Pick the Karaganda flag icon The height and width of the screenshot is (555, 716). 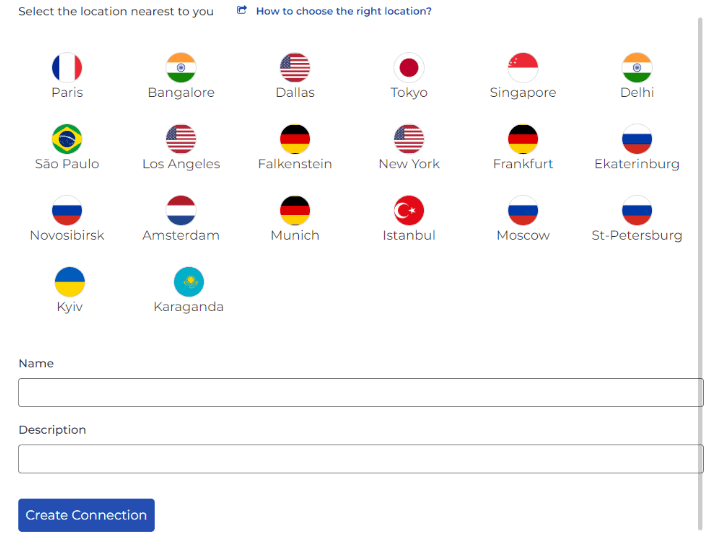(x=189, y=282)
